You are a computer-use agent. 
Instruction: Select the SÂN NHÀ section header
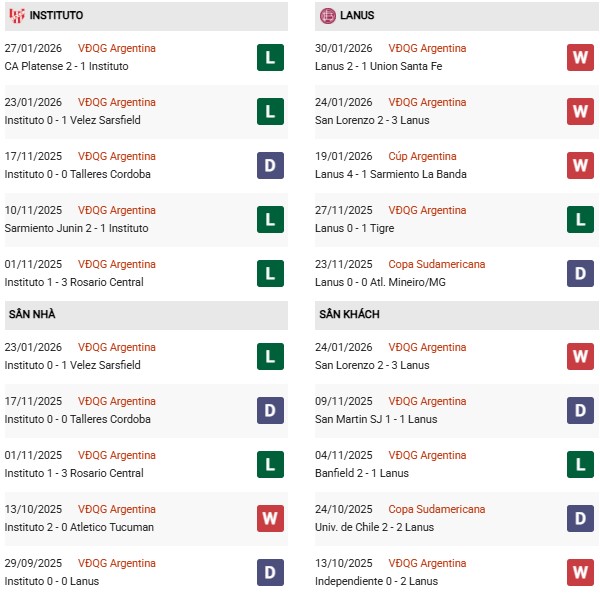32,314
